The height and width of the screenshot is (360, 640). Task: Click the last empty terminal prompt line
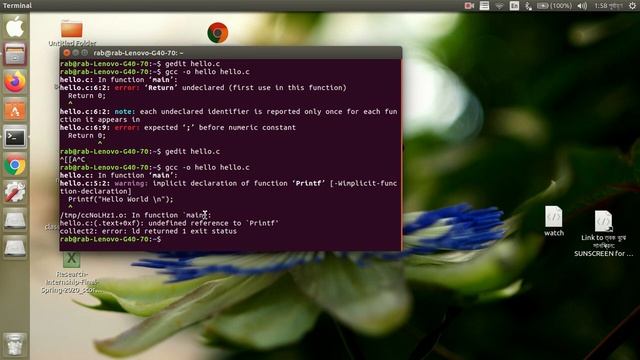[x=111, y=239]
